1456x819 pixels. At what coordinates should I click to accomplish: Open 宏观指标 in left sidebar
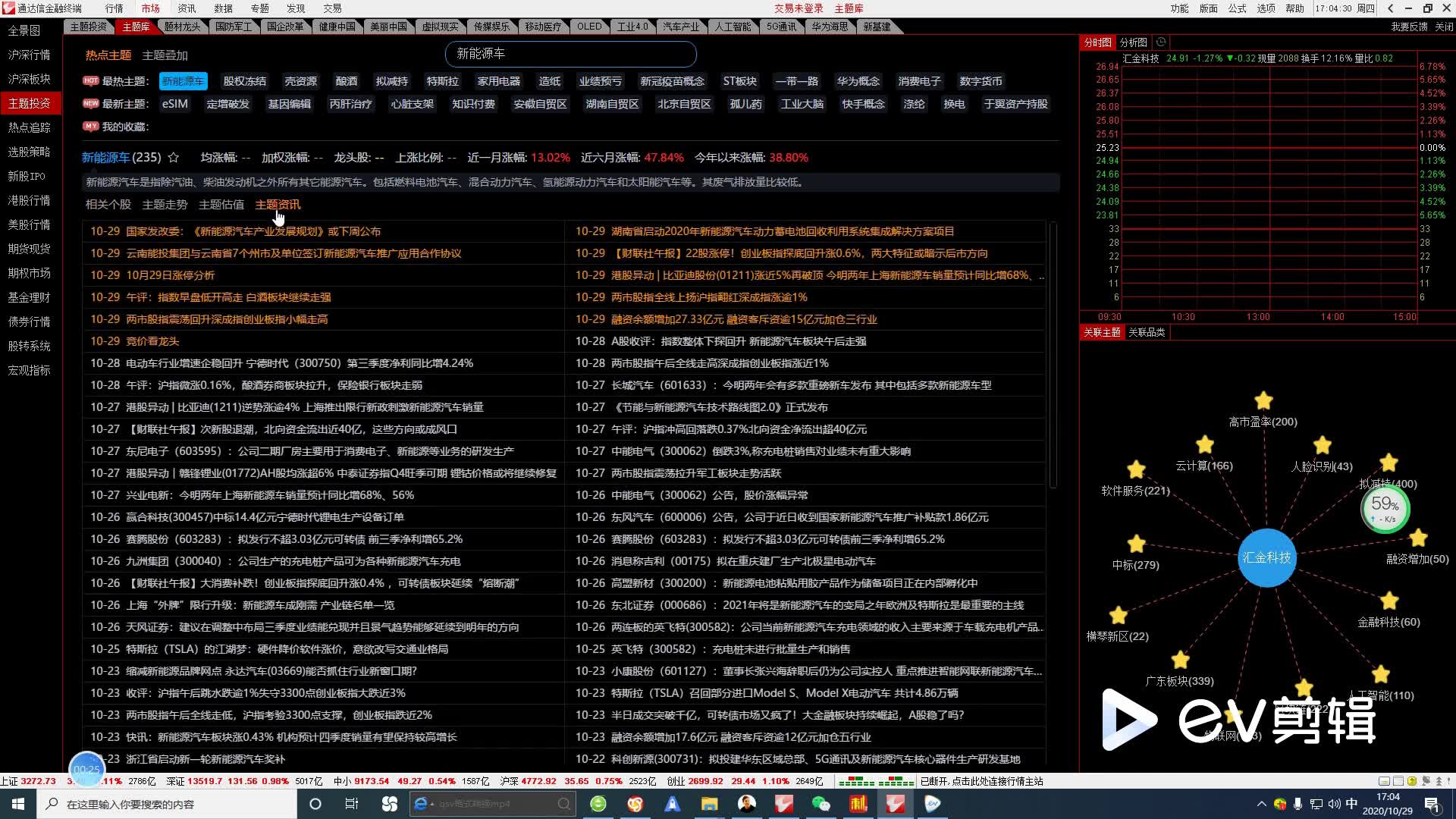coord(30,370)
